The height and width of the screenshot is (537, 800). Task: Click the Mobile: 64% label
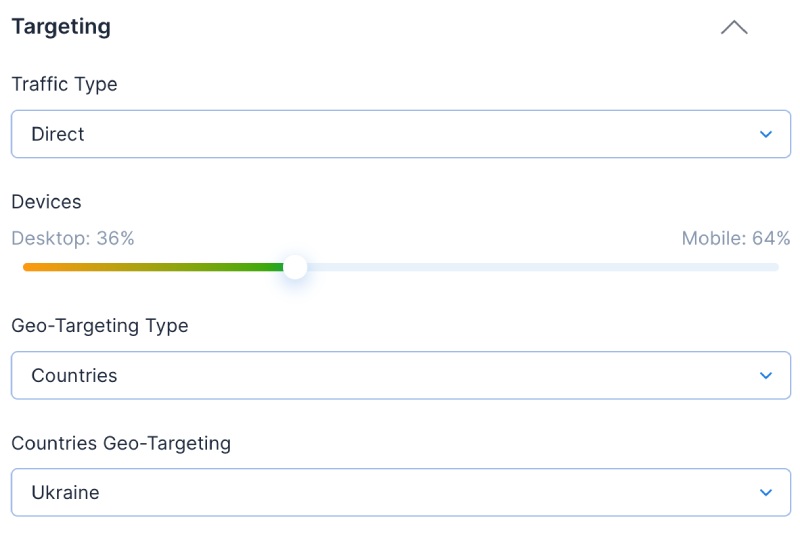pyautogui.click(x=735, y=239)
